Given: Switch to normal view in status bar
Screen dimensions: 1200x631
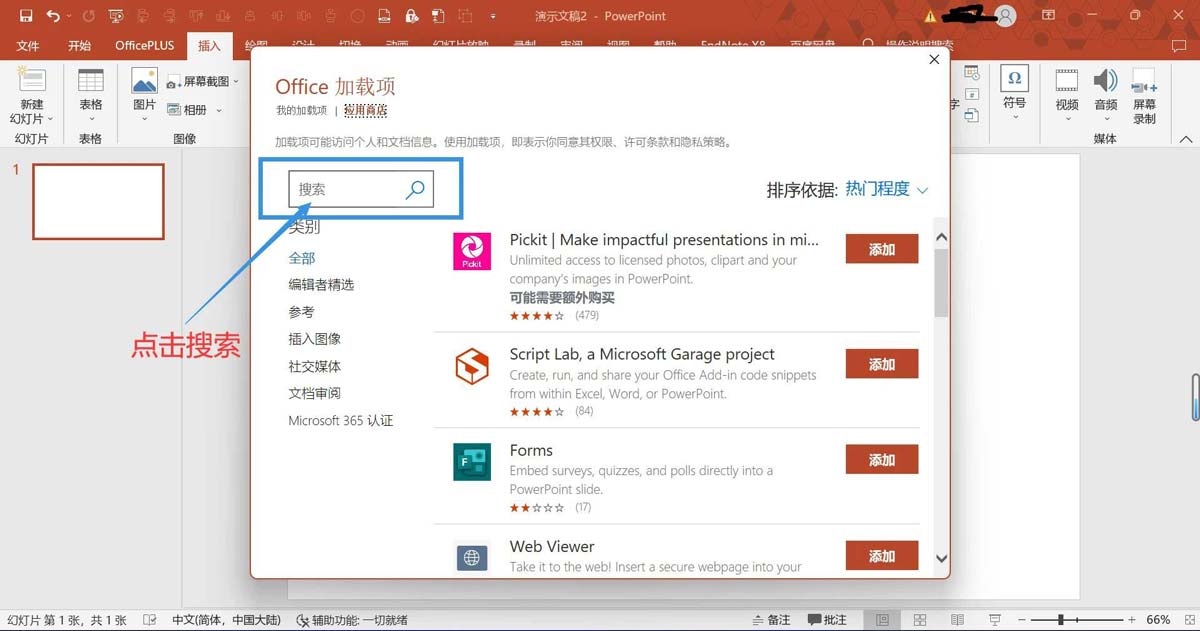Looking at the screenshot, I should pyautogui.click(x=882, y=620).
